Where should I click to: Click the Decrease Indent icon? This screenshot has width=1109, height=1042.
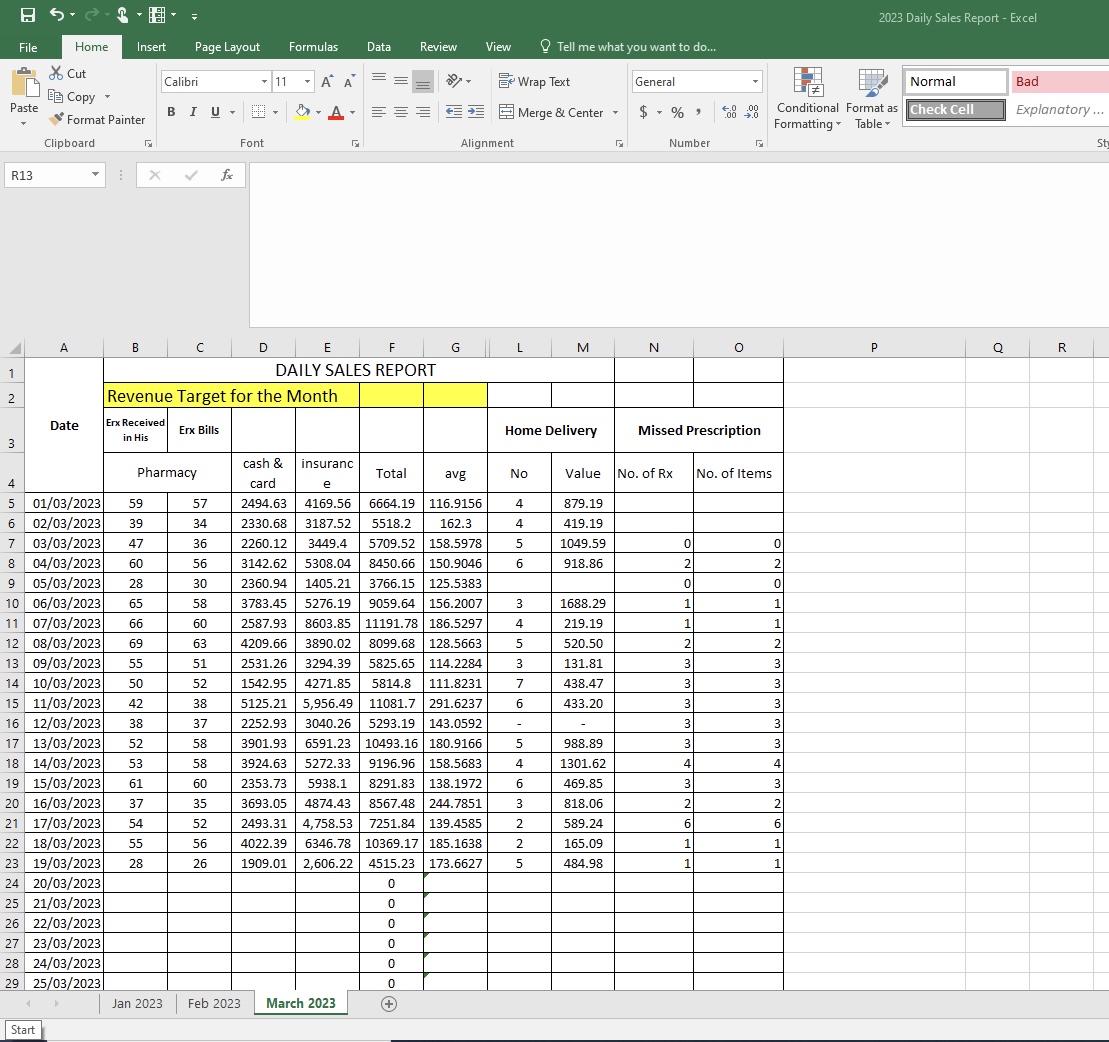(x=454, y=112)
